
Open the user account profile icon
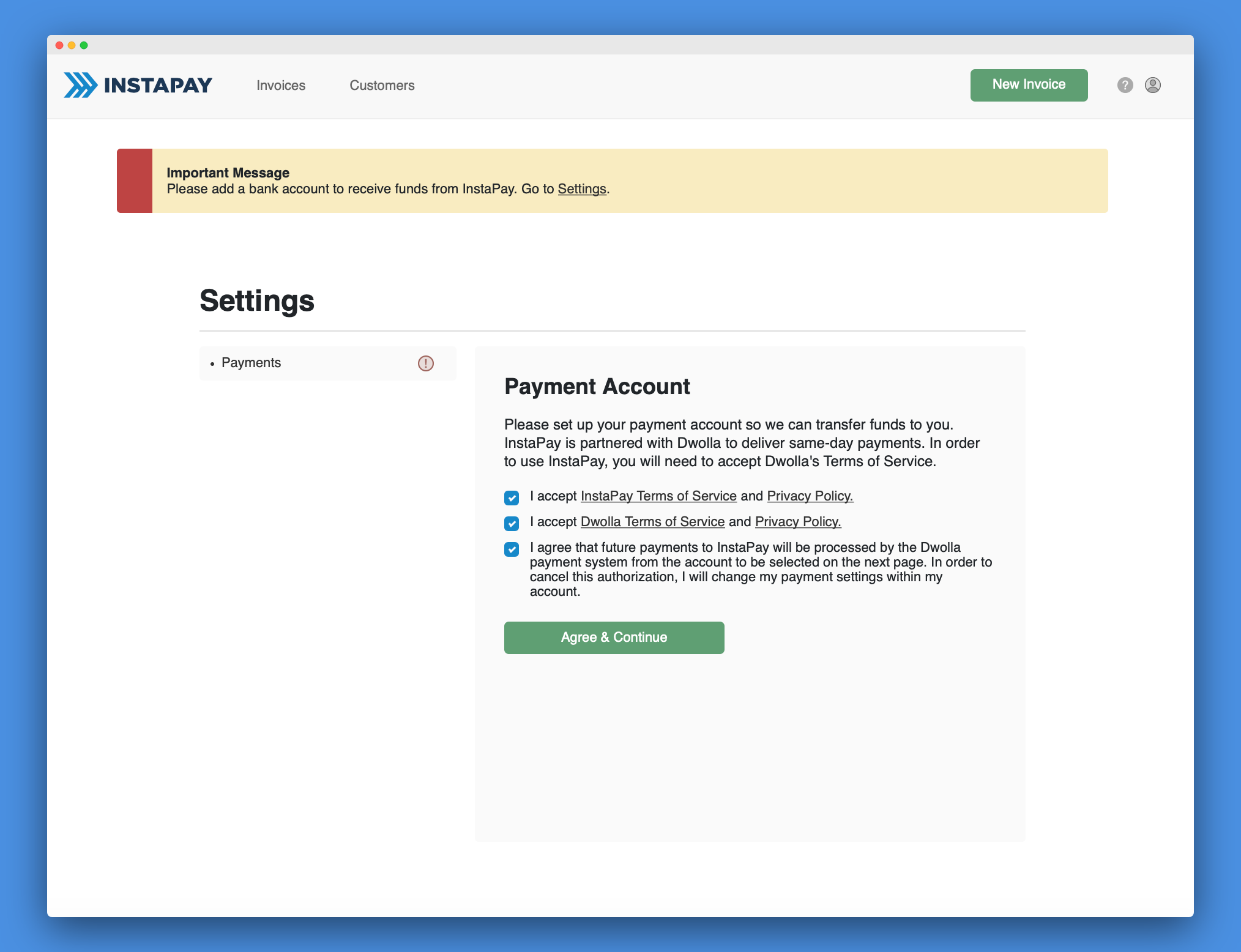click(x=1153, y=85)
